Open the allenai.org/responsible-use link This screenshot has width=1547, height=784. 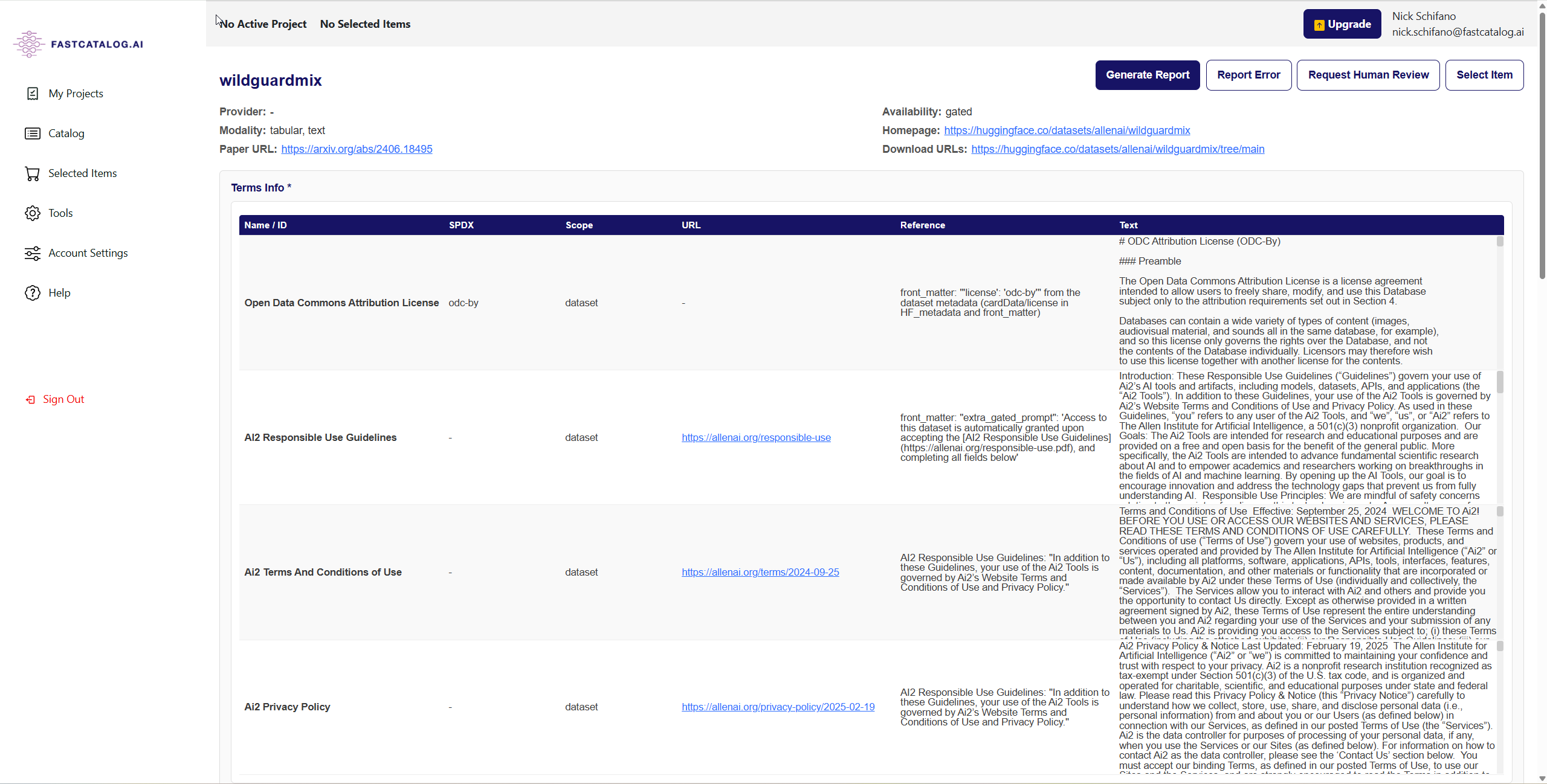click(x=756, y=437)
